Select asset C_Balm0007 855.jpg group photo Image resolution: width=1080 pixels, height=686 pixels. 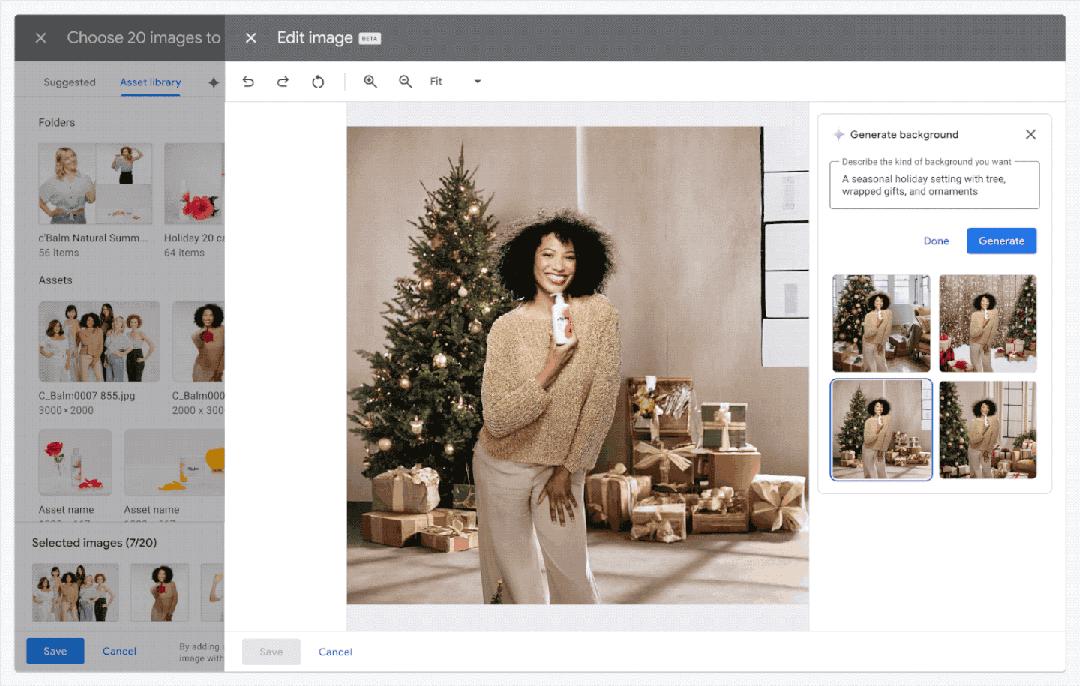point(99,341)
